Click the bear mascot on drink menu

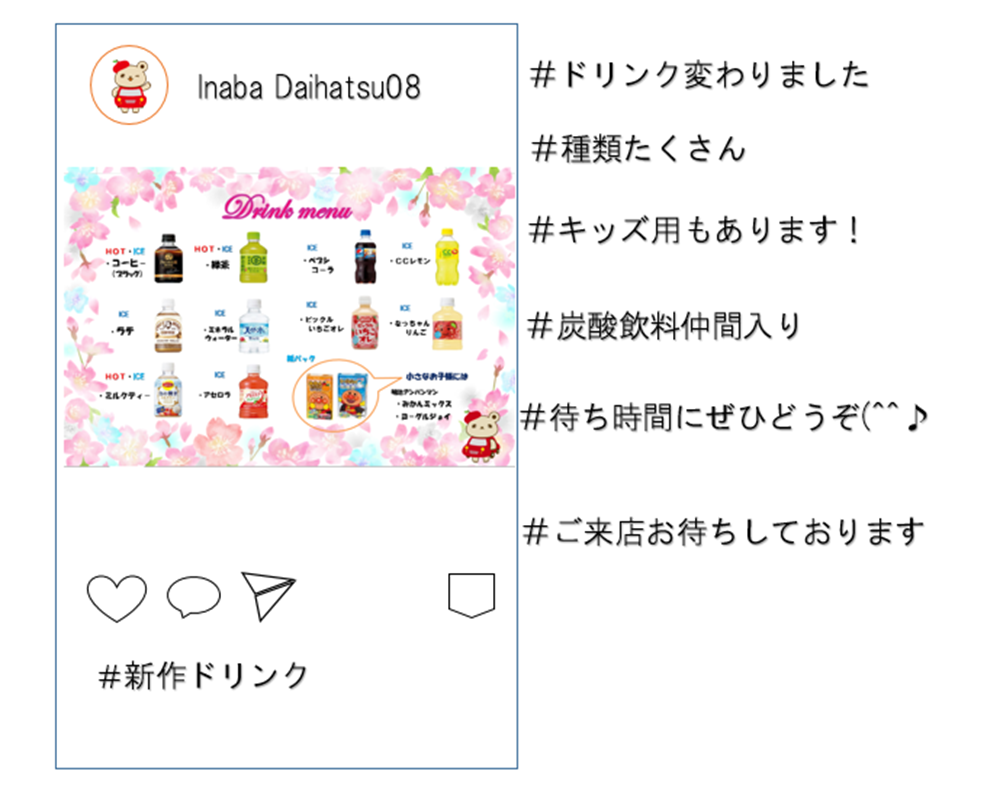[x=483, y=435]
